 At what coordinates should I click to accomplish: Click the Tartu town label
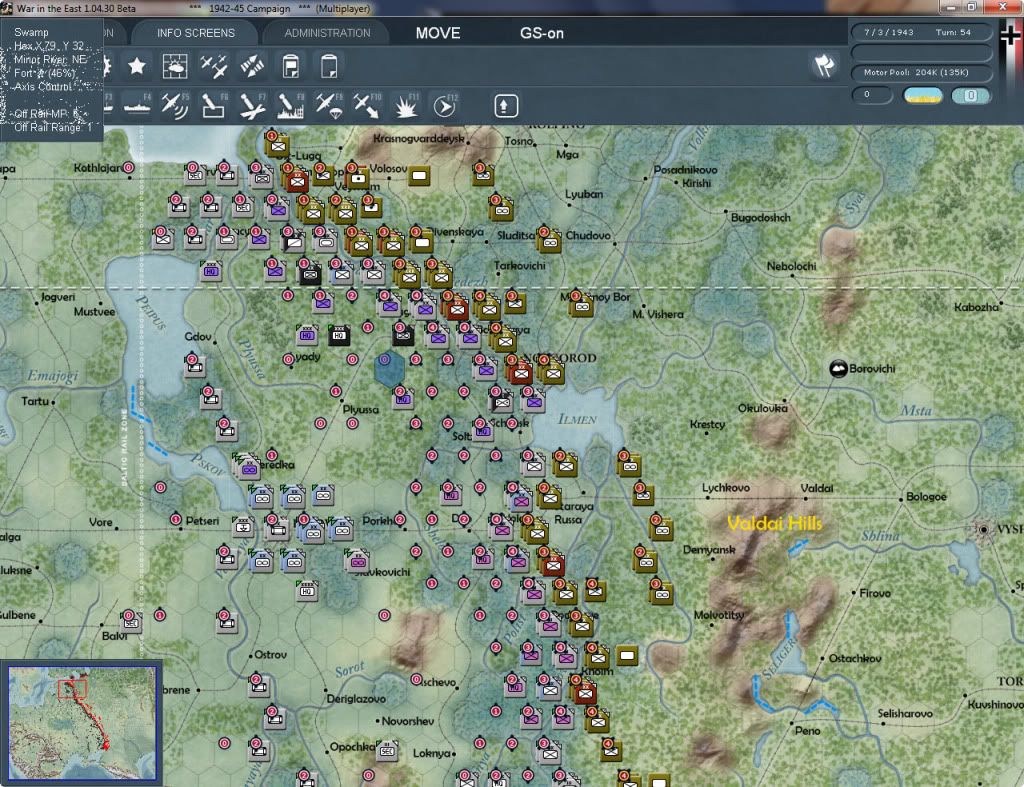point(35,401)
